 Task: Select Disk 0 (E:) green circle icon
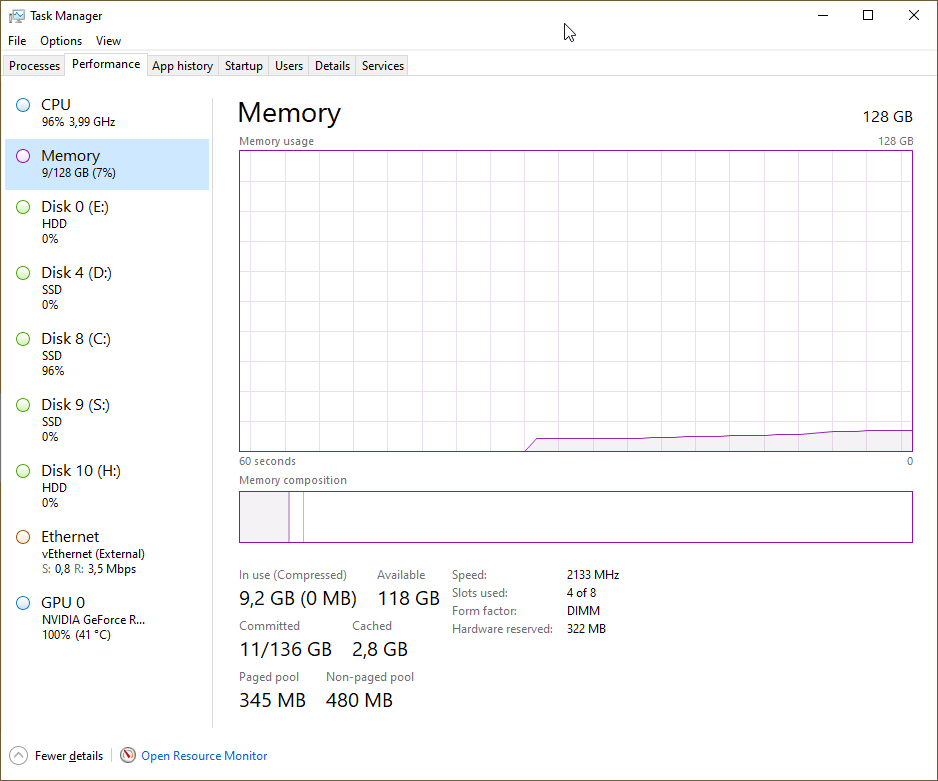[23, 207]
